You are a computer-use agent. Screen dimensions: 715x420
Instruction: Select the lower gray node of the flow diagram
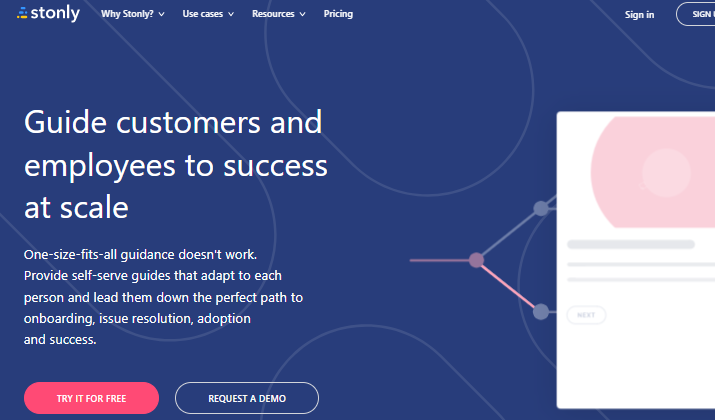tap(541, 312)
